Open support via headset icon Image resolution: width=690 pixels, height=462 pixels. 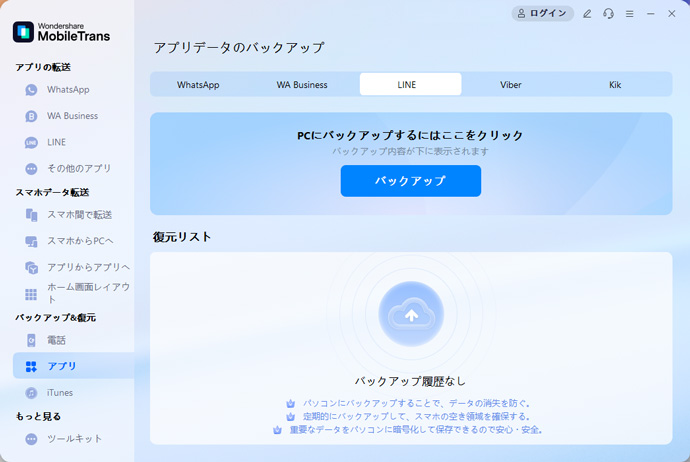609,14
